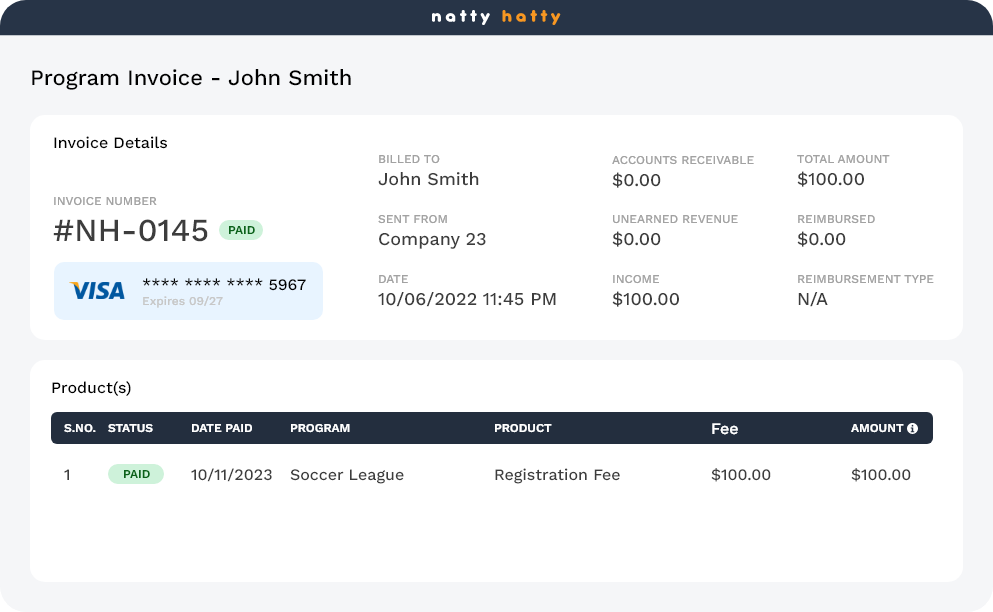
Task: Toggle the PAID status for Soccer League row
Action: click(x=136, y=474)
